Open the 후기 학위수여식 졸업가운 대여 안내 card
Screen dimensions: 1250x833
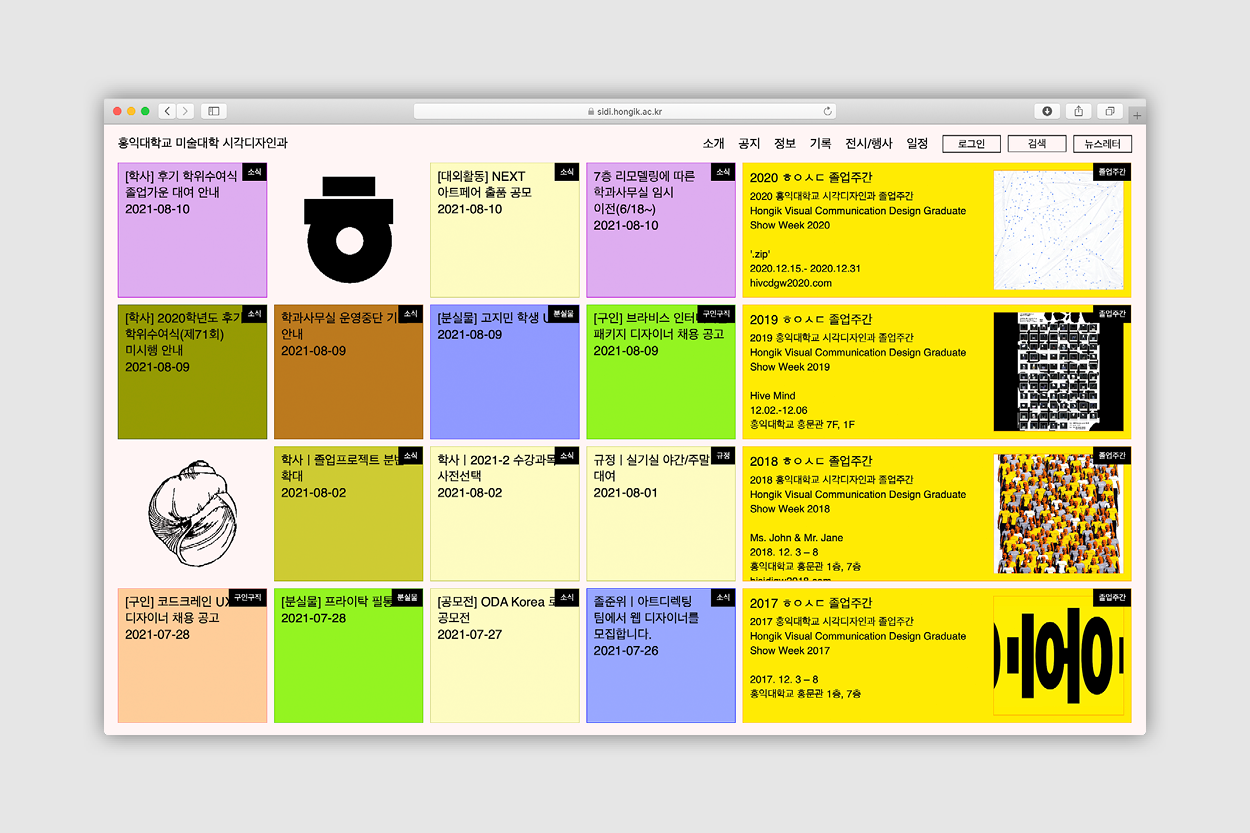click(192, 230)
